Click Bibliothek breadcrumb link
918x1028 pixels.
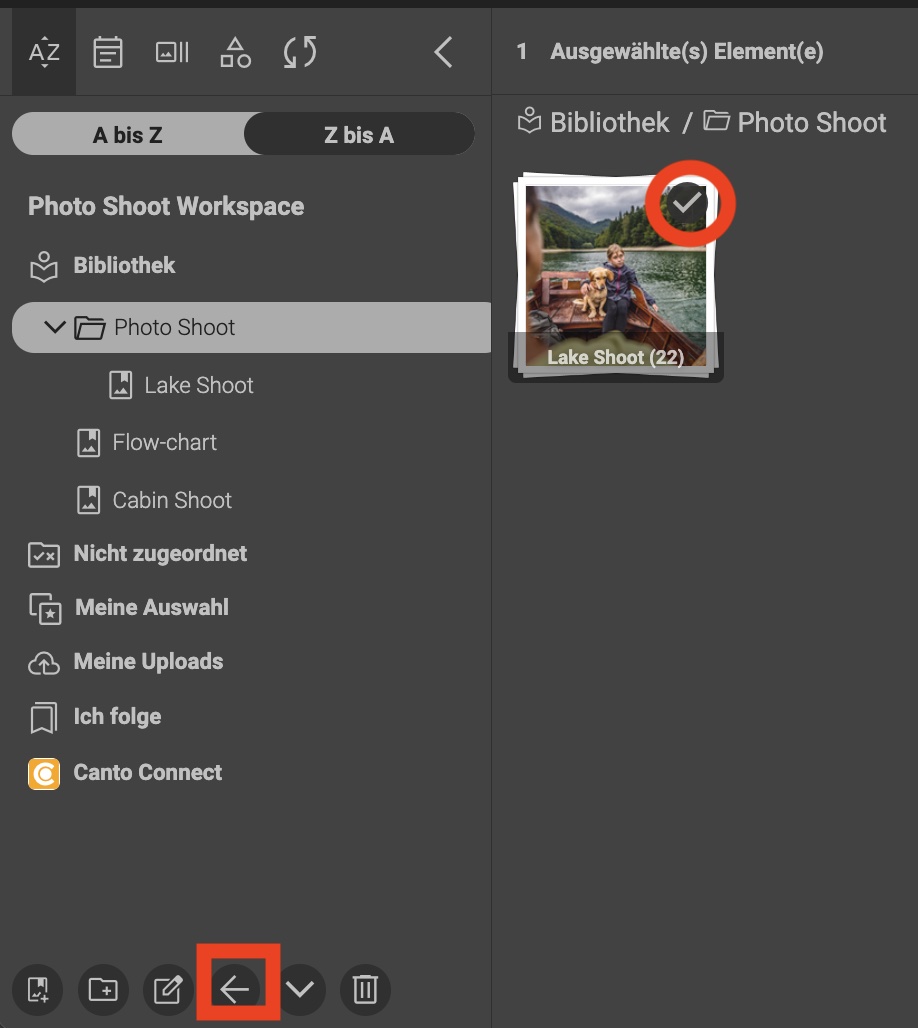pos(609,123)
